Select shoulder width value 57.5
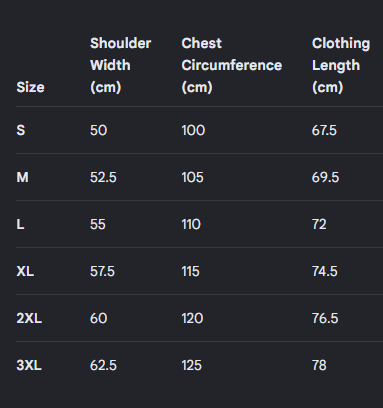This screenshot has width=383, height=408. (x=102, y=271)
